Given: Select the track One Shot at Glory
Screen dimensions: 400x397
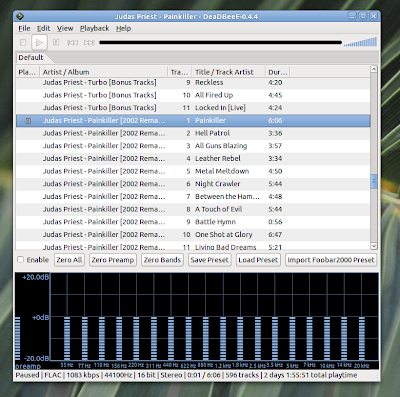Looking at the screenshot, I should pos(193,234).
